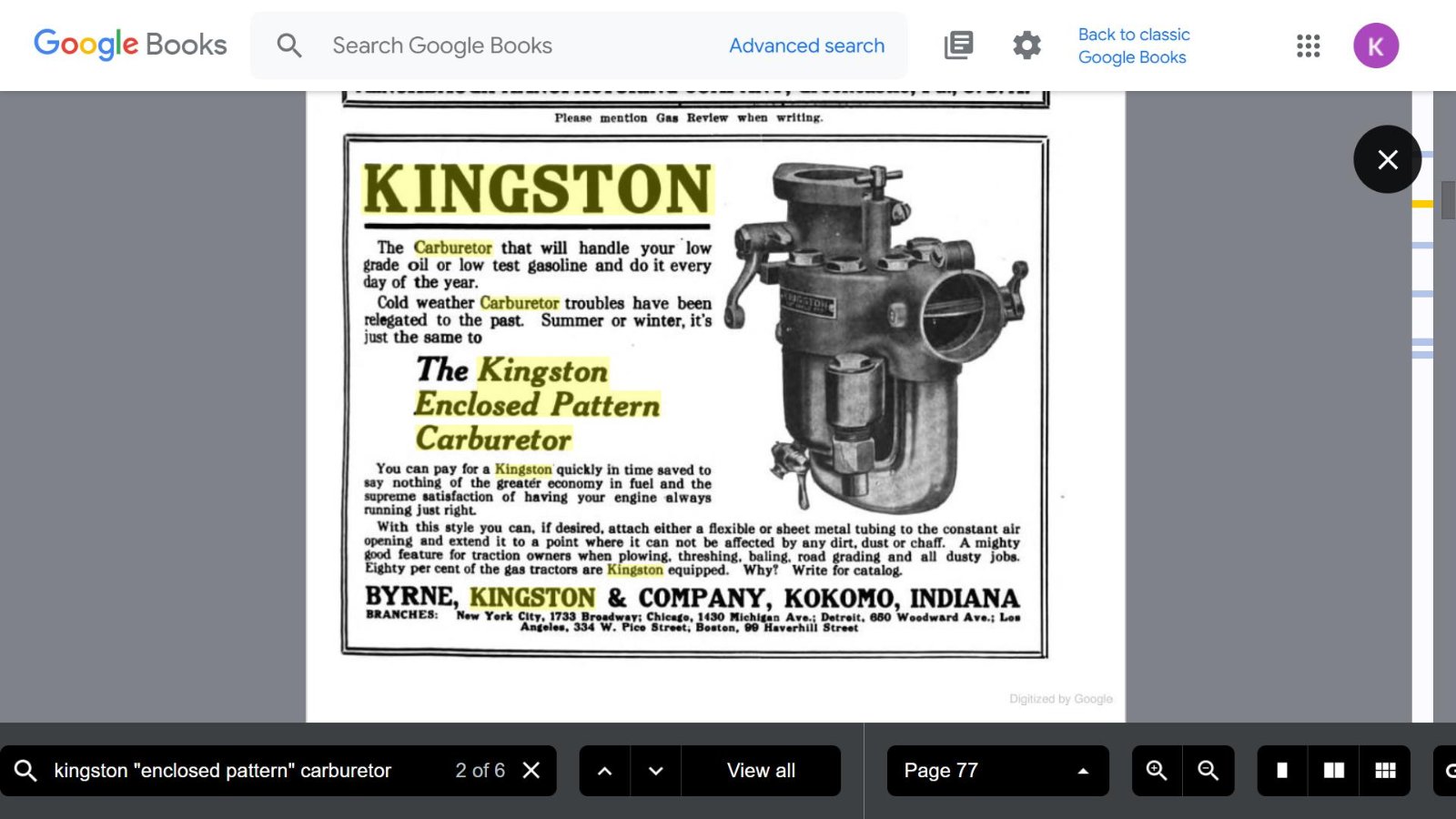Screen dimensions: 1456x819
Task: Click View all search results
Action: coord(761,771)
